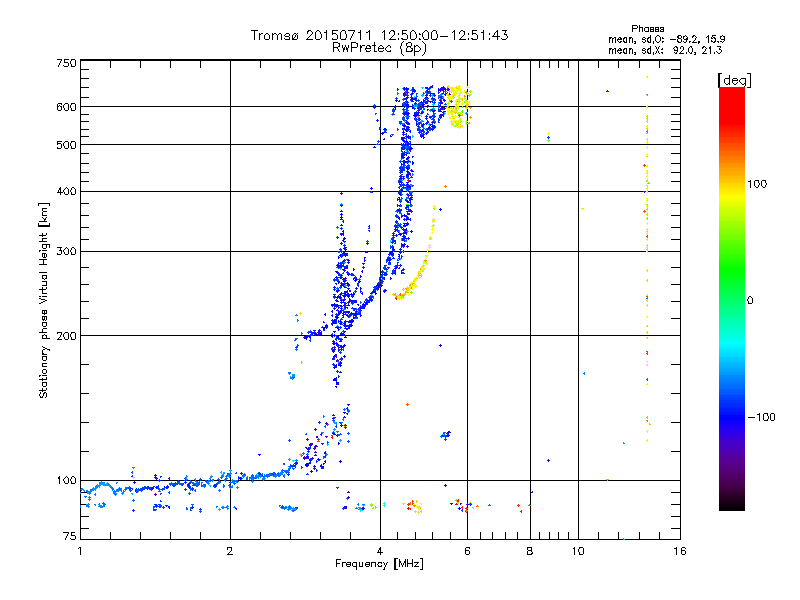Click the '[deg]' colorbar label

click(x=734, y=80)
